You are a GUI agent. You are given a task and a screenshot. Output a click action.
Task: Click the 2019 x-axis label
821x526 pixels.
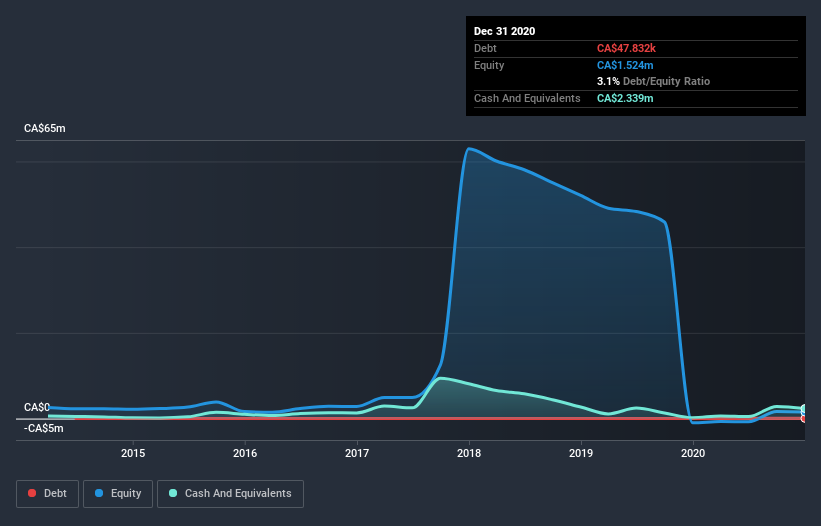pyautogui.click(x=581, y=453)
